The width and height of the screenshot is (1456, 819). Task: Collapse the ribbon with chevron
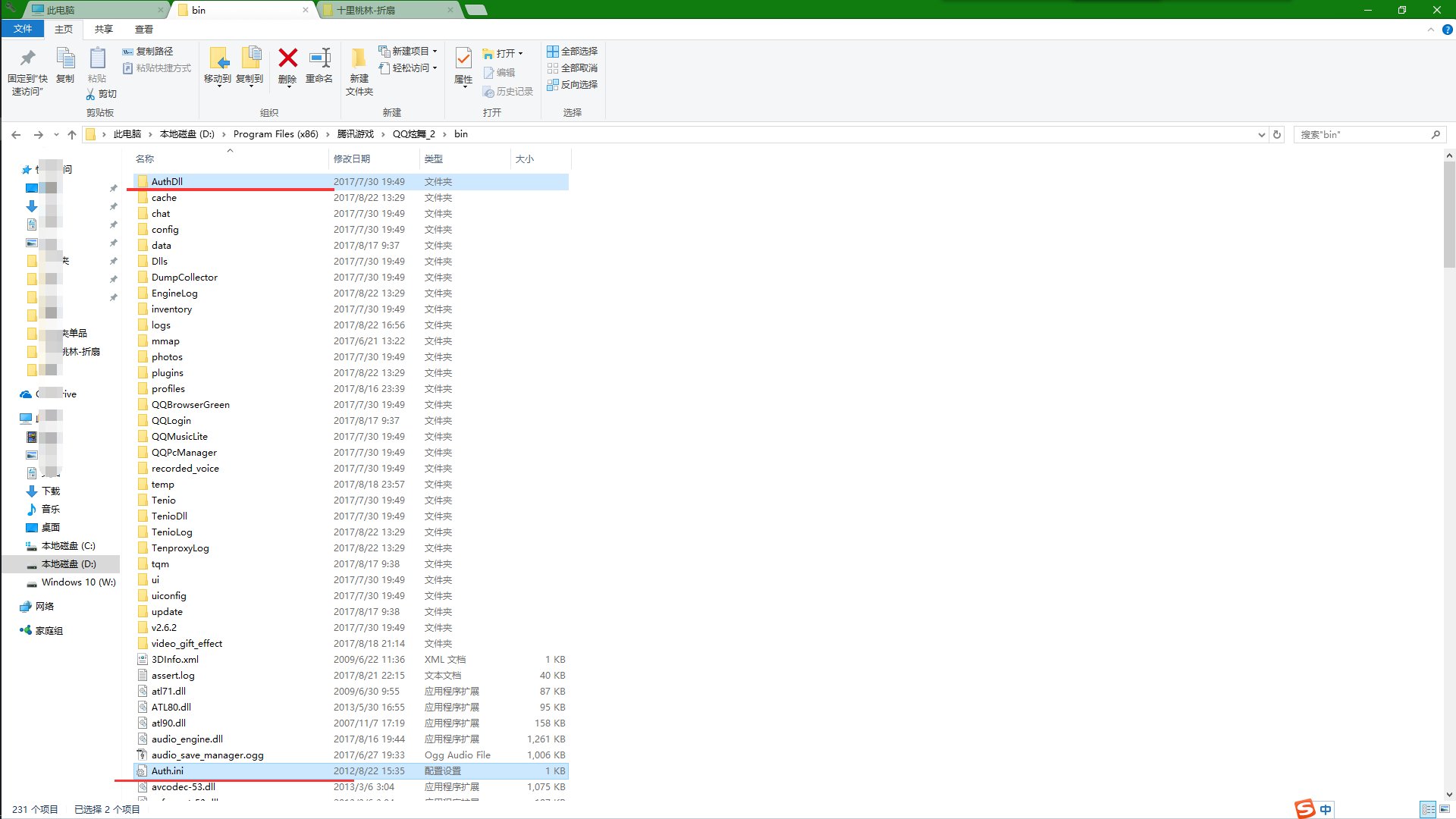[x=1431, y=30]
